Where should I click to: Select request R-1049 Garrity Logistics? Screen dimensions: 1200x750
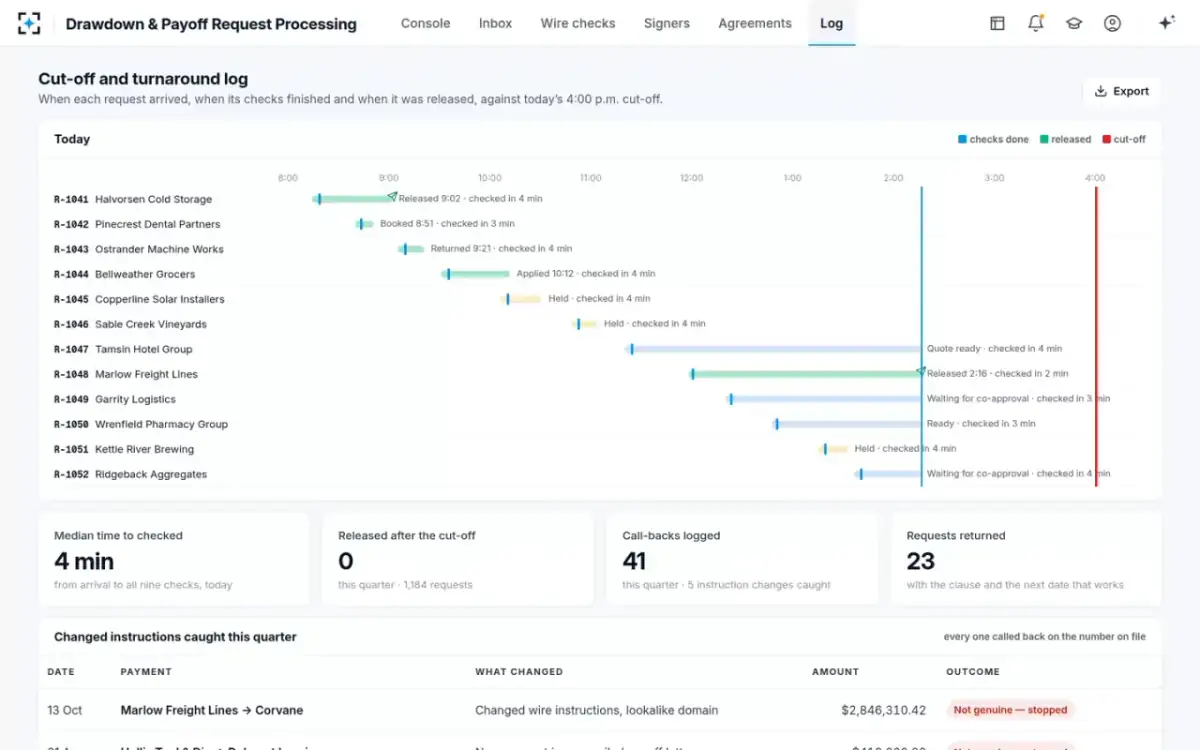pos(115,399)
